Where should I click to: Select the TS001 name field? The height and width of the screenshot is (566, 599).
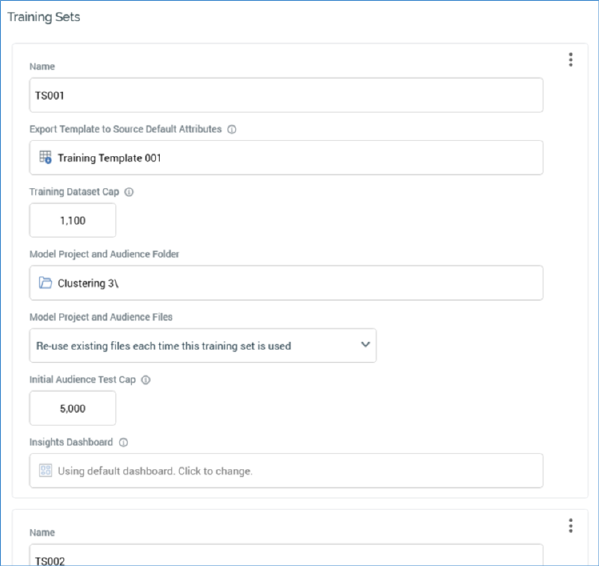pos(286,95)
